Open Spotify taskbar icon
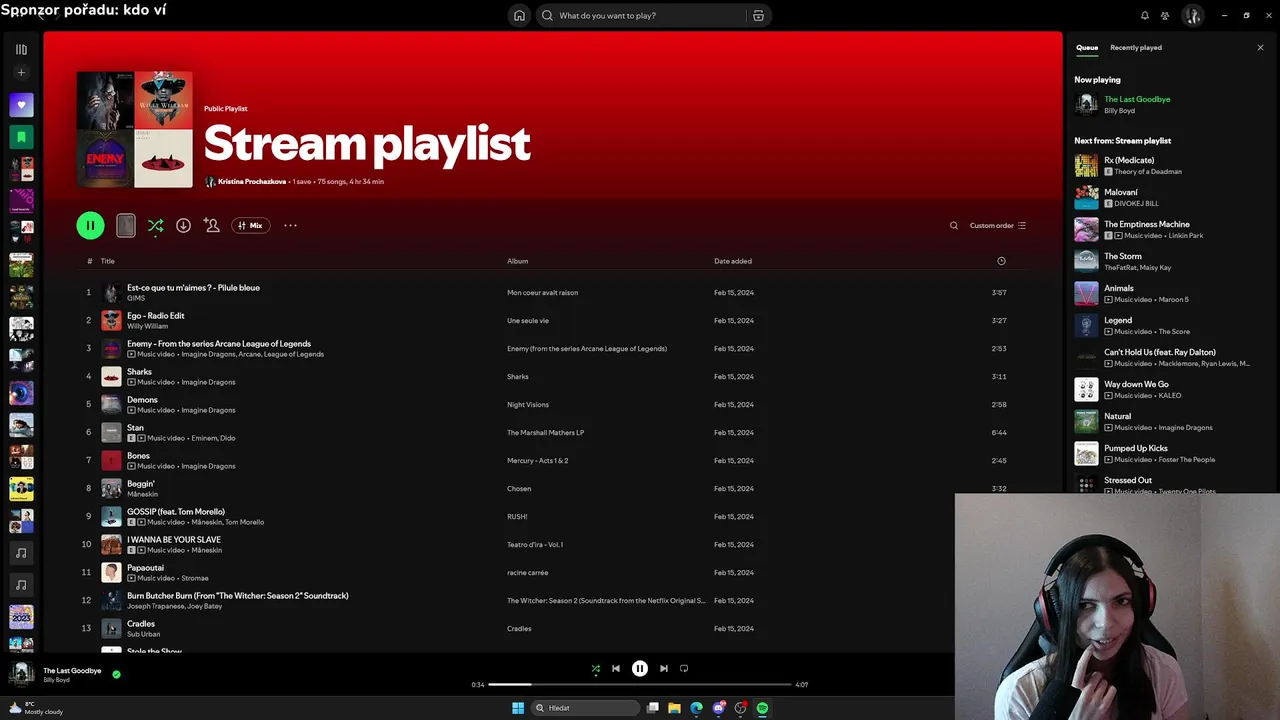The image size is (1280, 720). click(762, 708)
